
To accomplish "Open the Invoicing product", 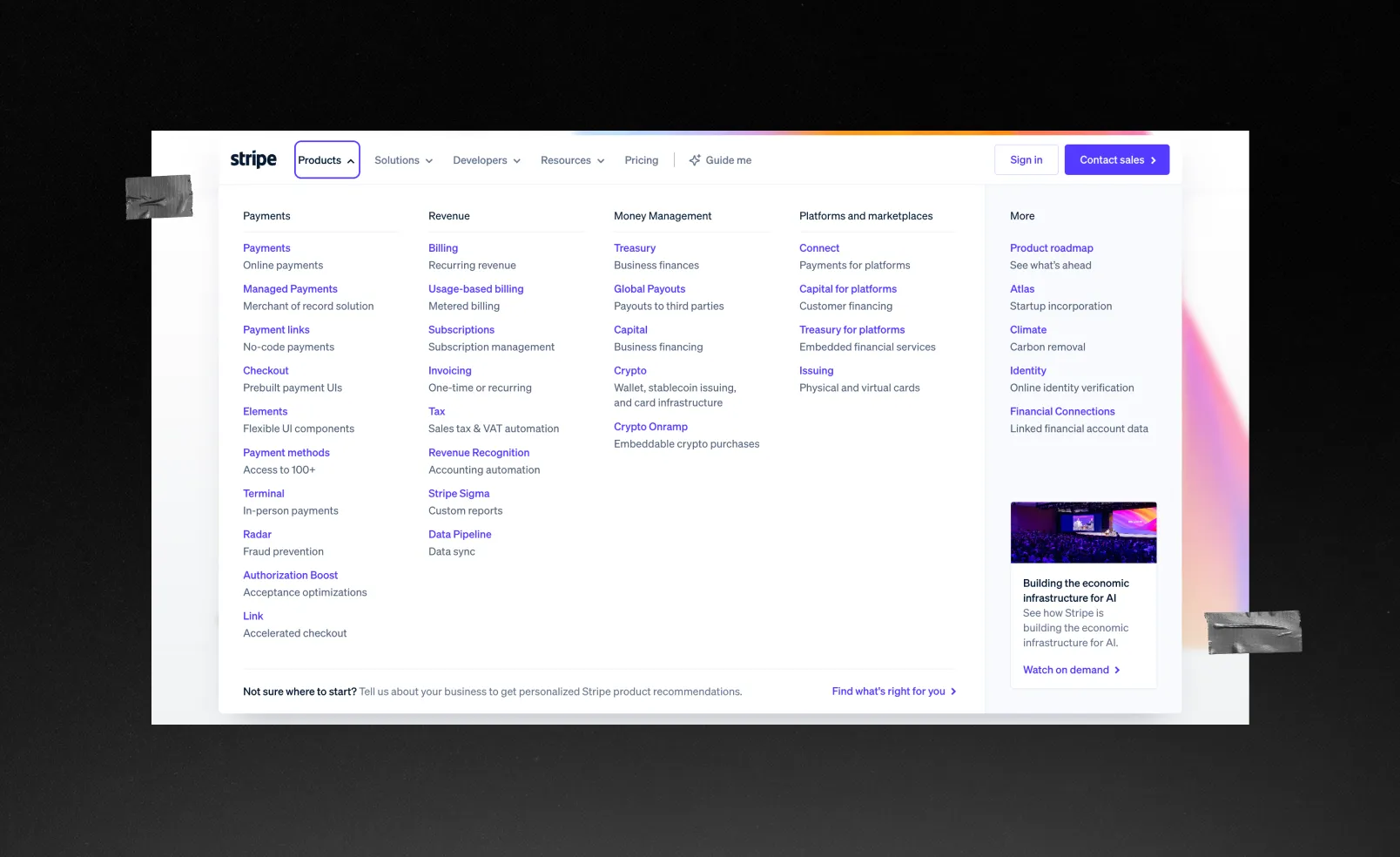I will tap(450, 371).
